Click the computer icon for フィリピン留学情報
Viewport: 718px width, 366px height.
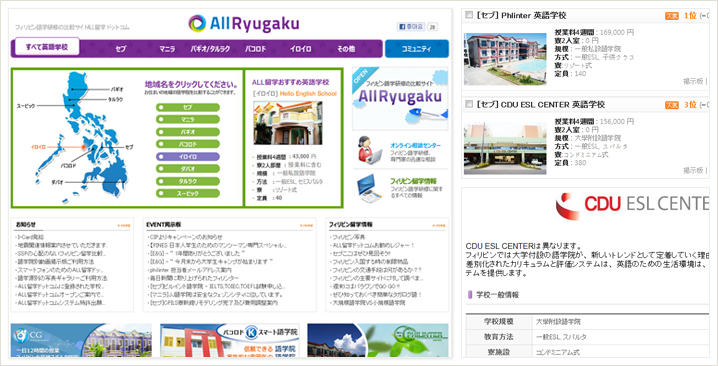pos(370,188)
